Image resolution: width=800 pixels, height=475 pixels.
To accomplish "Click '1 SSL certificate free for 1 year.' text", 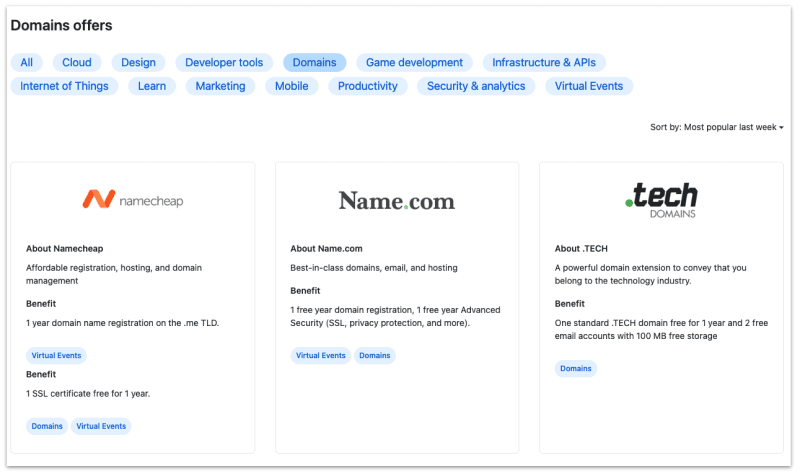I will pos(88,394).
